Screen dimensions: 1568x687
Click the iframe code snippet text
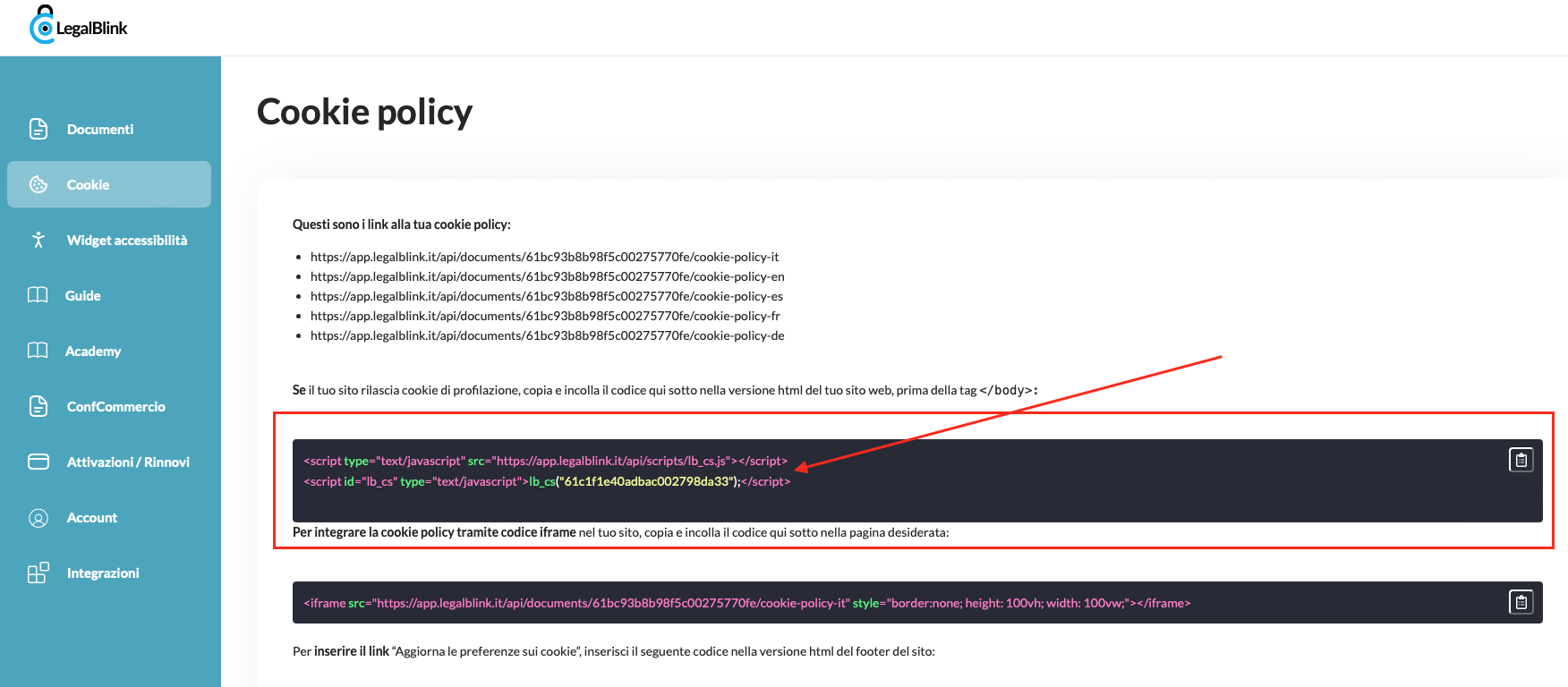[746, 603]
